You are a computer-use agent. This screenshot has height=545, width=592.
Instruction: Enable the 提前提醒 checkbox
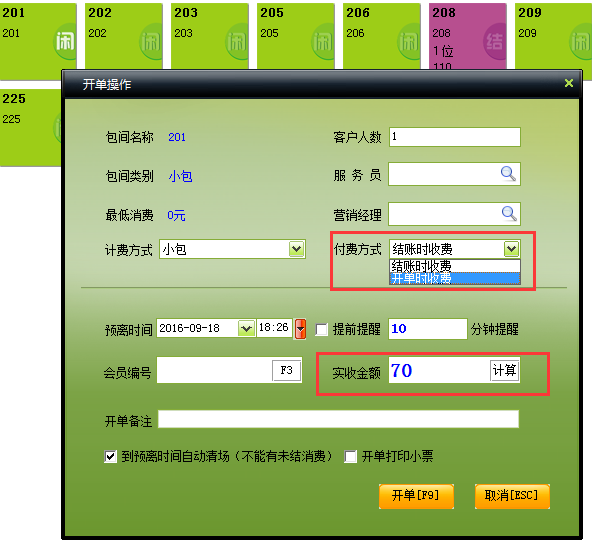pyautogui.click(x=322, y=329)
